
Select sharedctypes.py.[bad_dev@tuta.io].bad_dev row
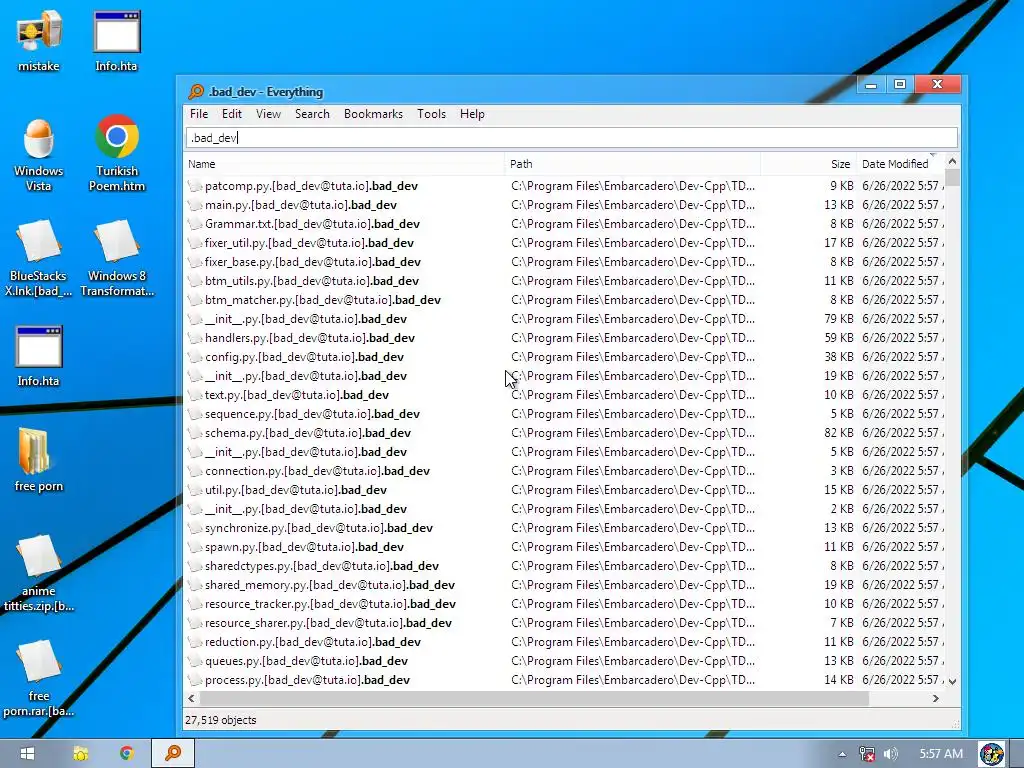[564, 566]
